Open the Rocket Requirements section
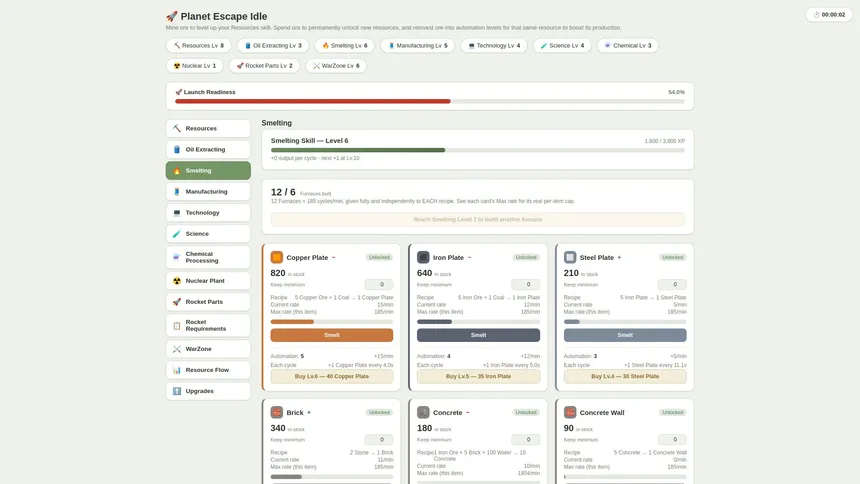This screenshot has width=860, height=484. (208, 325)
